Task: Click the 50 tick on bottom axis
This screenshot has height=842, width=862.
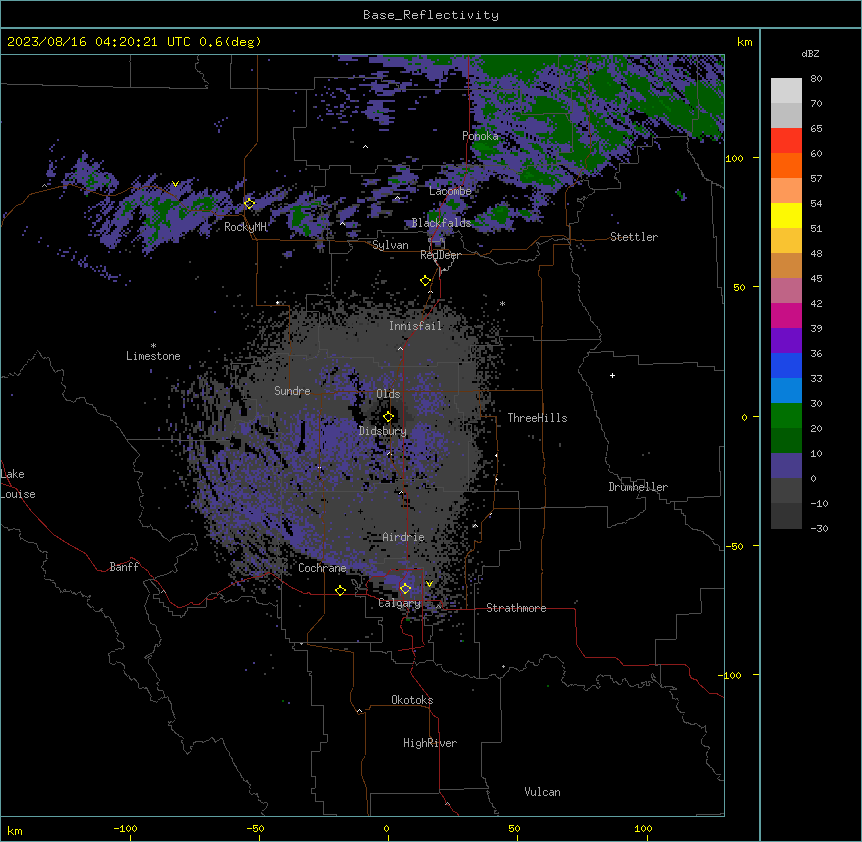Action: tap(514, 829)
